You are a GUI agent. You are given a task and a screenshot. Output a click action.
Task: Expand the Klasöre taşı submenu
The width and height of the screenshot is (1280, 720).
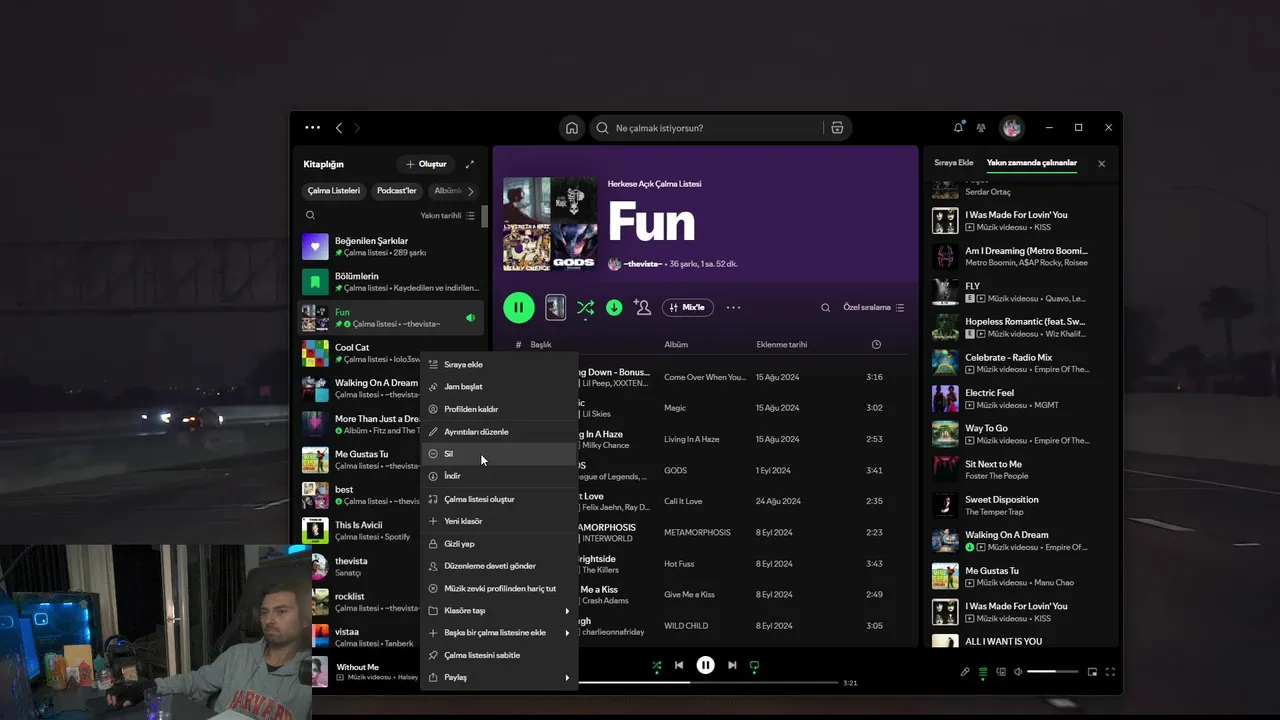499,611
